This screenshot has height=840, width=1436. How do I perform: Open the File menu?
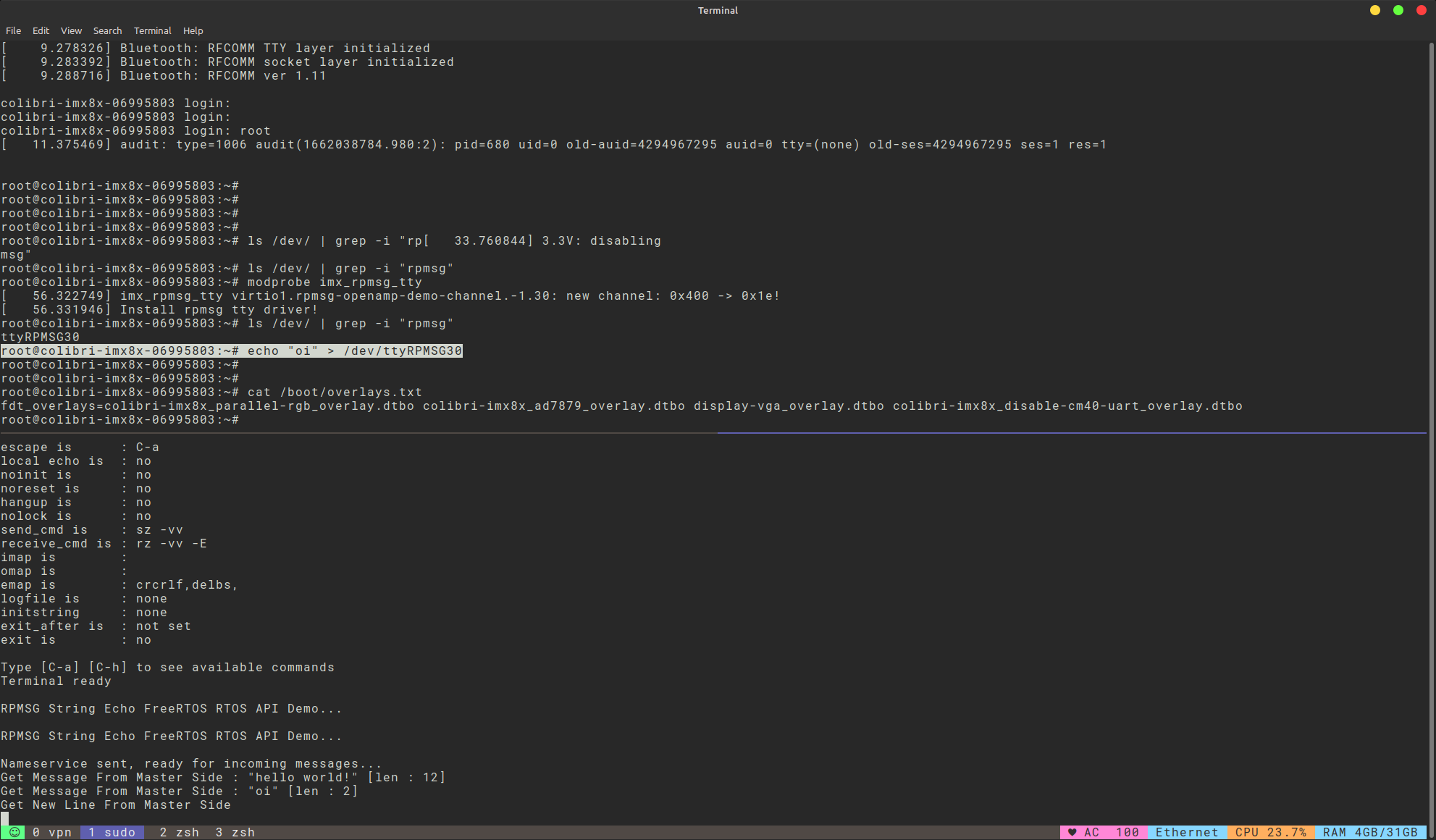13,30
